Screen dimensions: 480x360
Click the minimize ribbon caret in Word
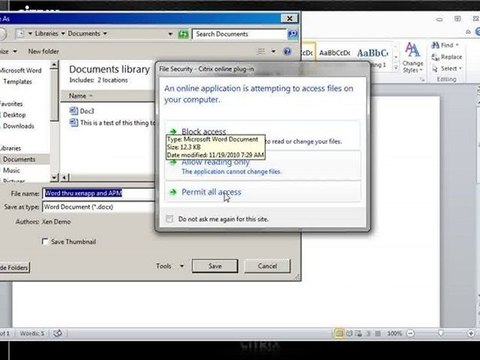pos(468,32)
